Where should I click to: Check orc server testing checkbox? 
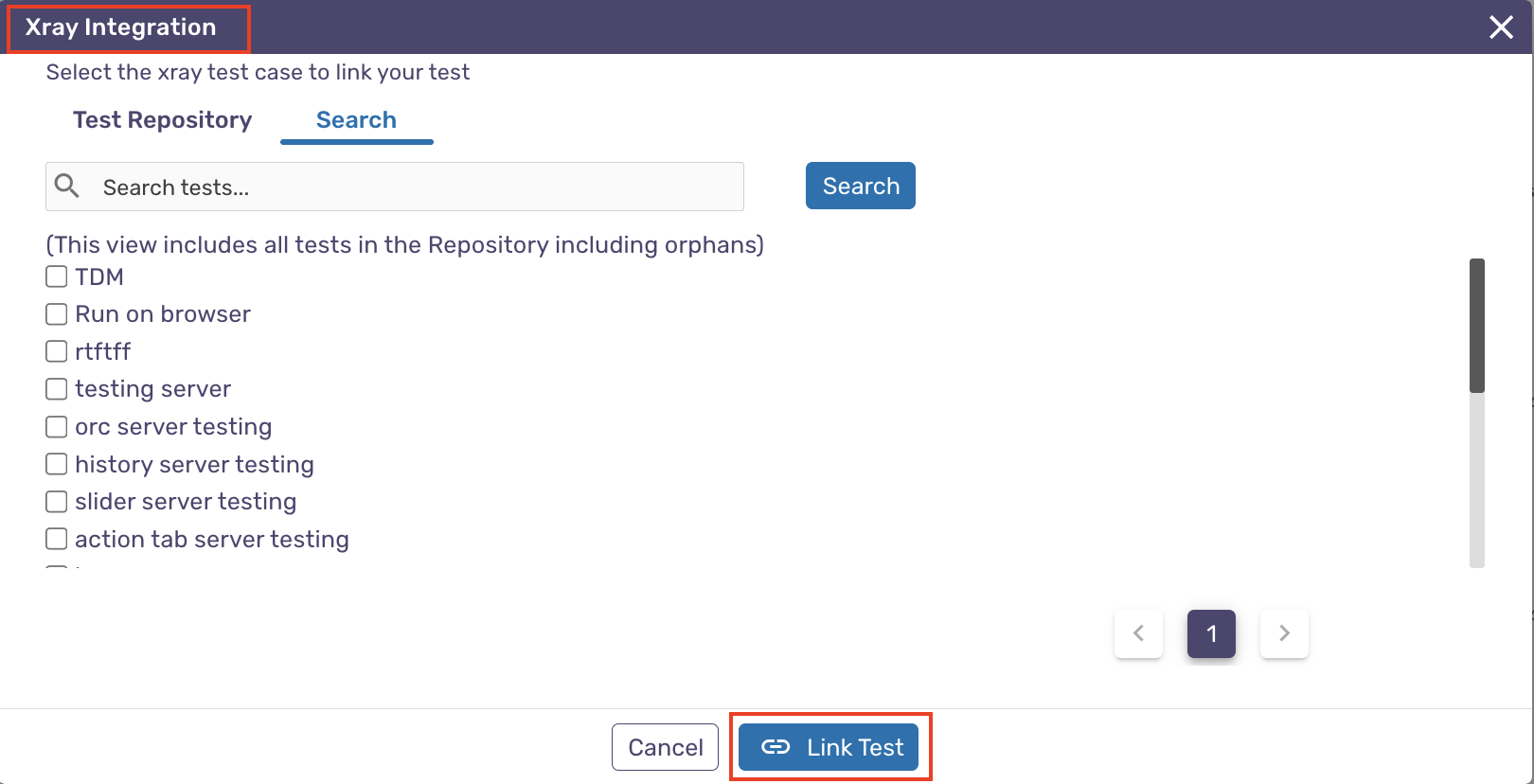point(57,427)
